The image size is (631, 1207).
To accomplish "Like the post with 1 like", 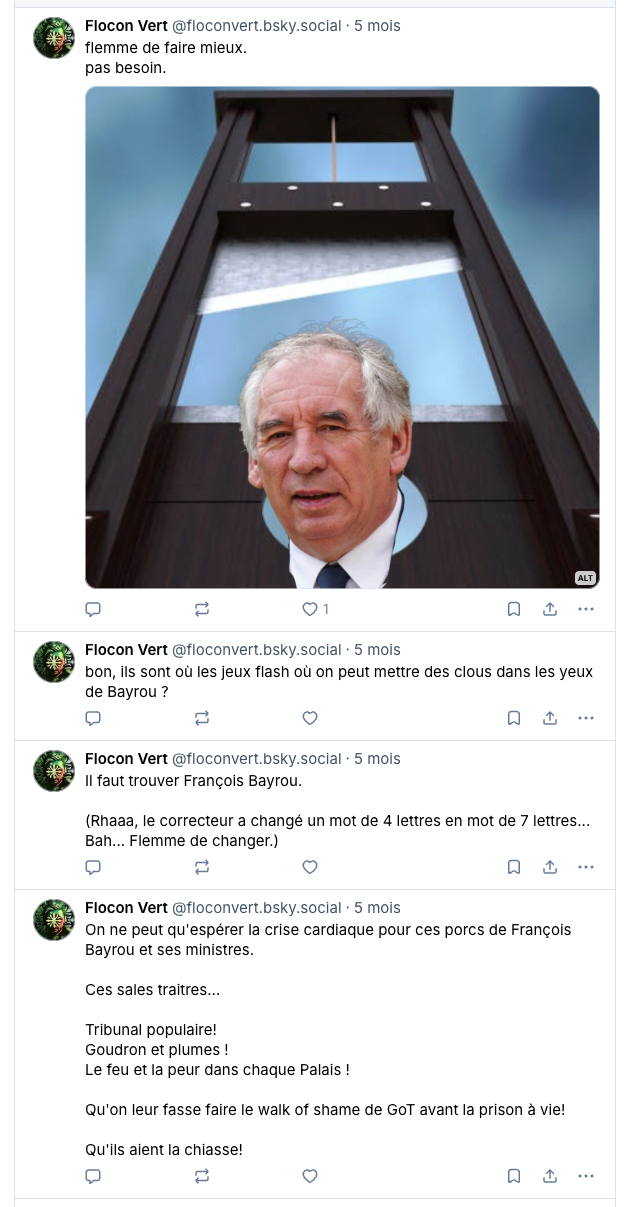I will coord(310,608).
